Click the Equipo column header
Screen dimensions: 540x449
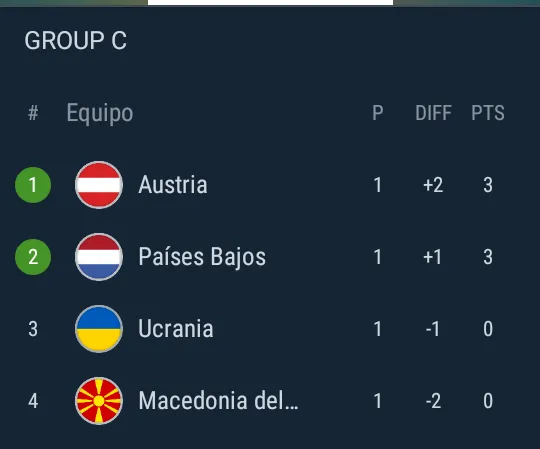(100, 113)
